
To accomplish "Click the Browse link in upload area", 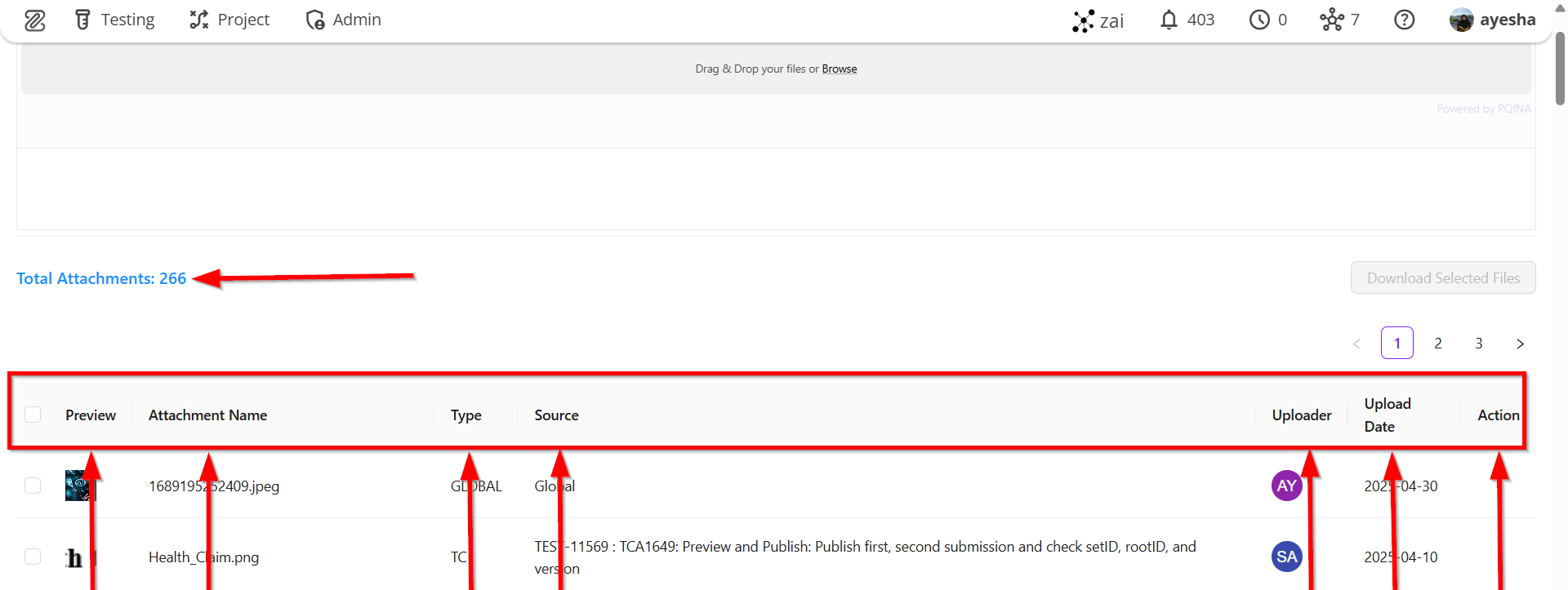I will tap(840, 69).
